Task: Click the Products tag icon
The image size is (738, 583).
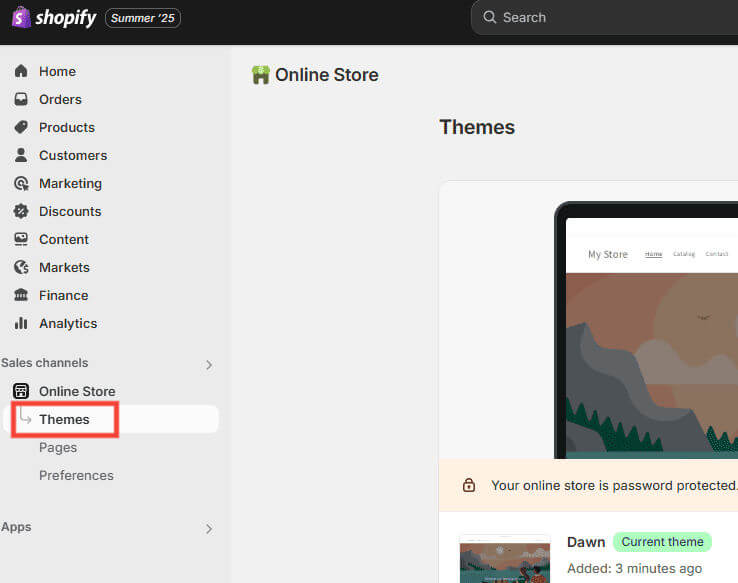Action: [21, 127]
